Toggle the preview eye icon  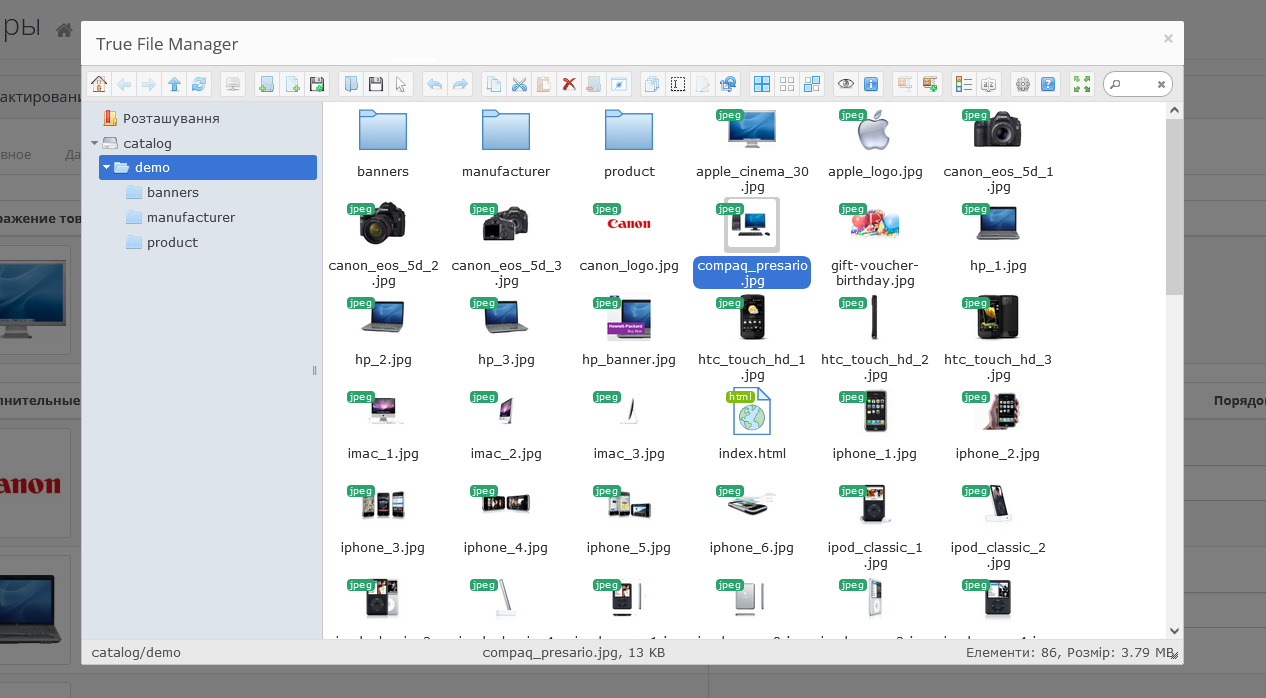[x=845, y=84]
